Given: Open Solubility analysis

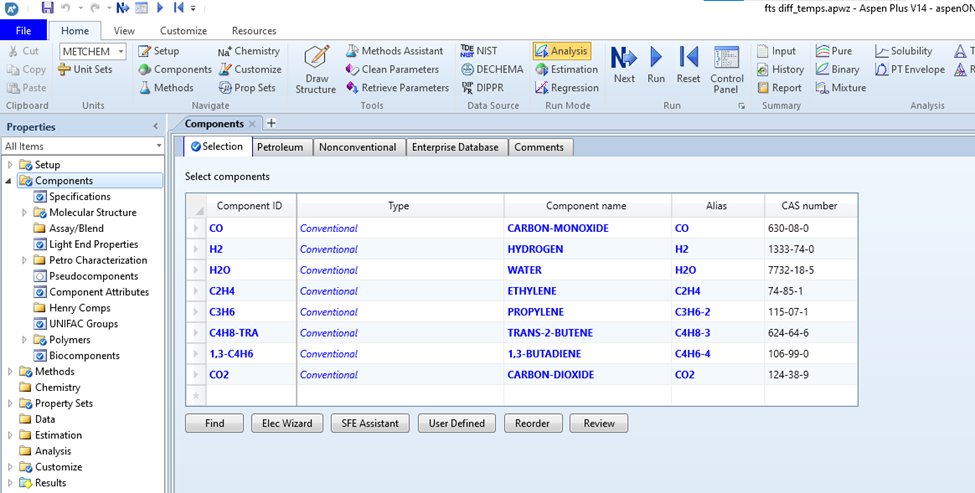Looking at the screenshot, I should point(903,51).
